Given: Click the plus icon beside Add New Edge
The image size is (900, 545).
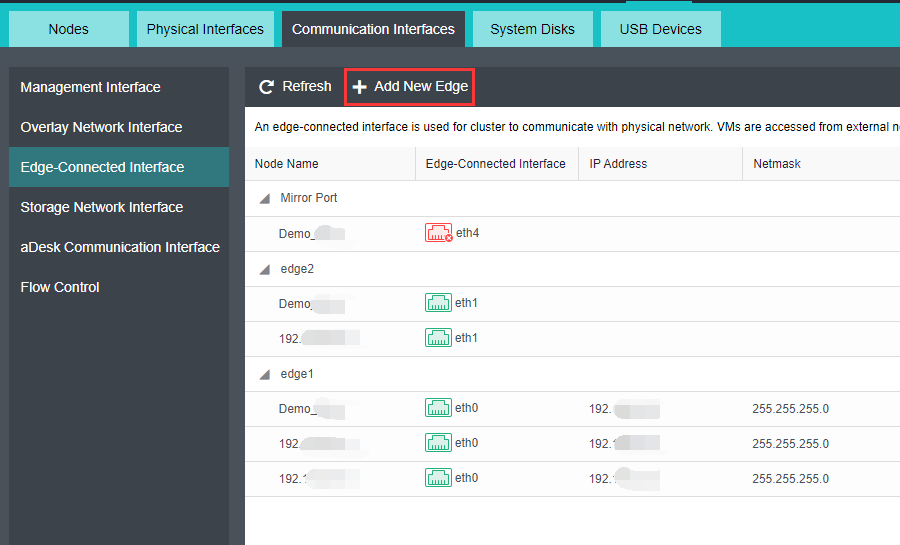Looking at the screenshot, I should (x=360, y=87).
